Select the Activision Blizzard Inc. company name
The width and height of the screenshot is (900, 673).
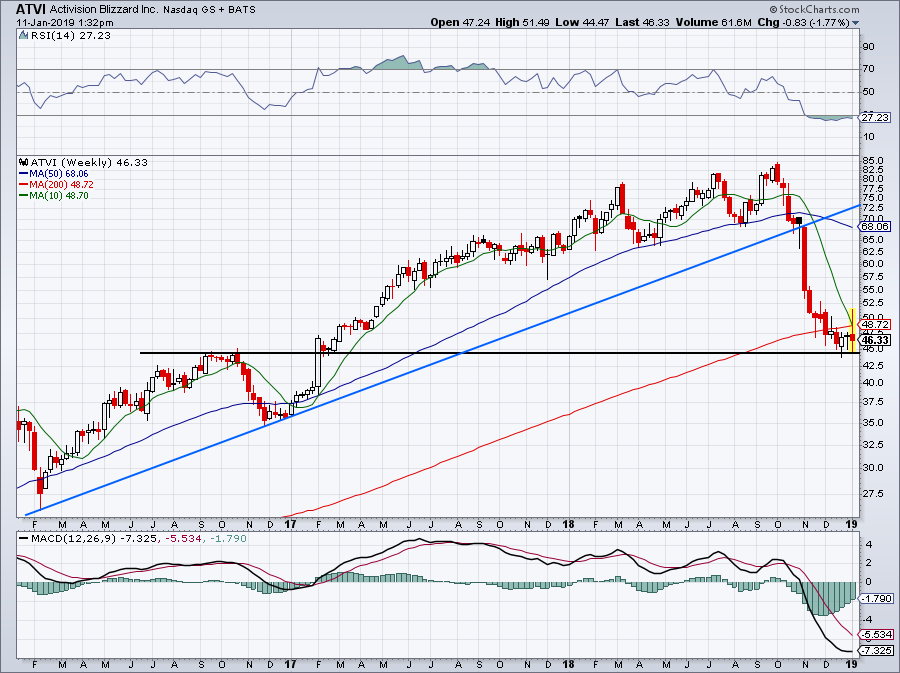[103, 10]
